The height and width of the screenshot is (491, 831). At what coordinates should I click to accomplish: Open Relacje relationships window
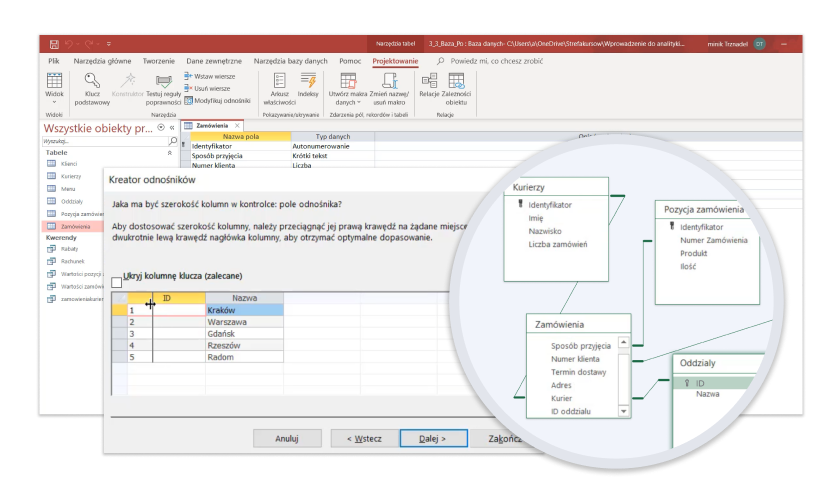pyautogui.click(x=429, y=87)
